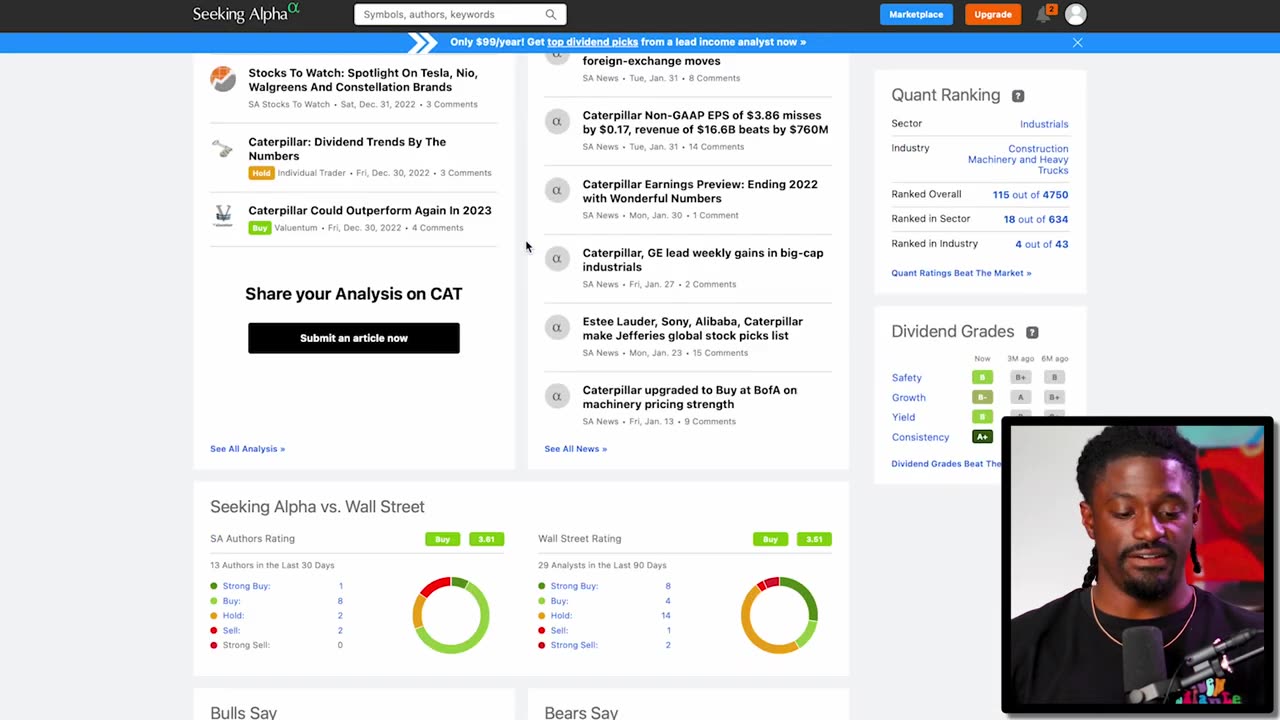Open the user profile avatar
The image size is (1280, 720).
(1076, 14)
